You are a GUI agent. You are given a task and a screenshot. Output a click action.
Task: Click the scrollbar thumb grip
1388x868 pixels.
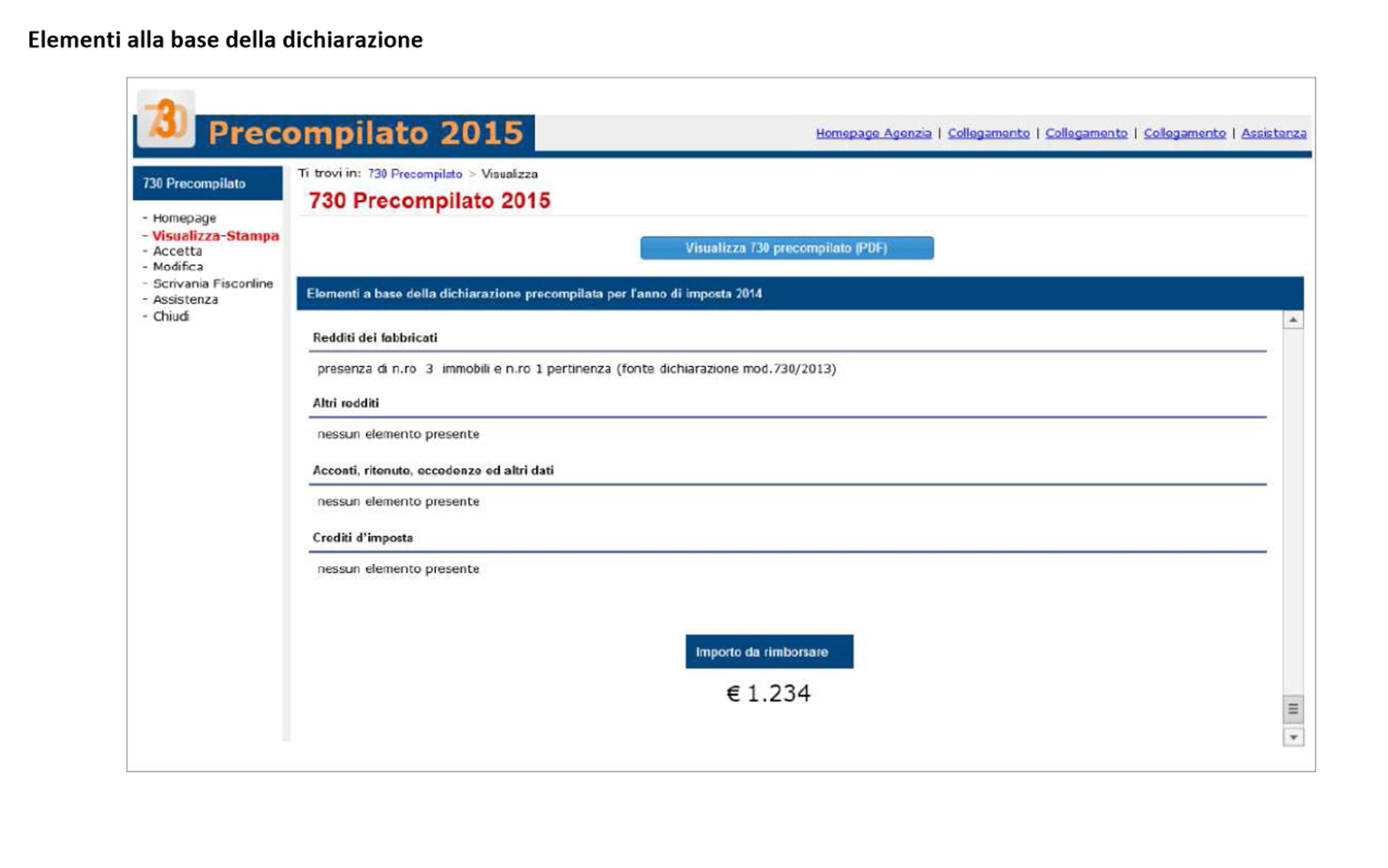pos(1293,709)
